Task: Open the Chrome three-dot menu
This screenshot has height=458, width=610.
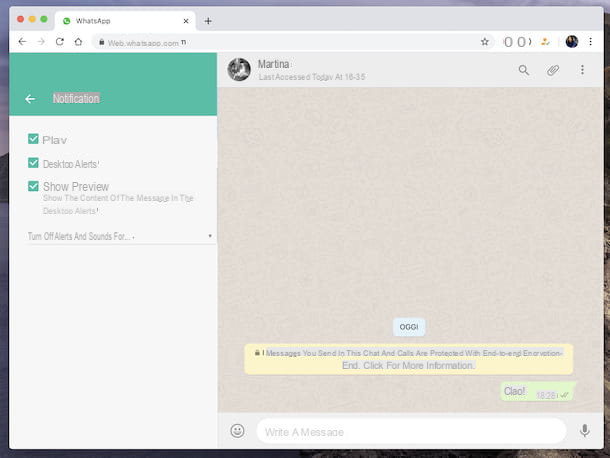Action: pyautogui.click(x=591, y=42)
